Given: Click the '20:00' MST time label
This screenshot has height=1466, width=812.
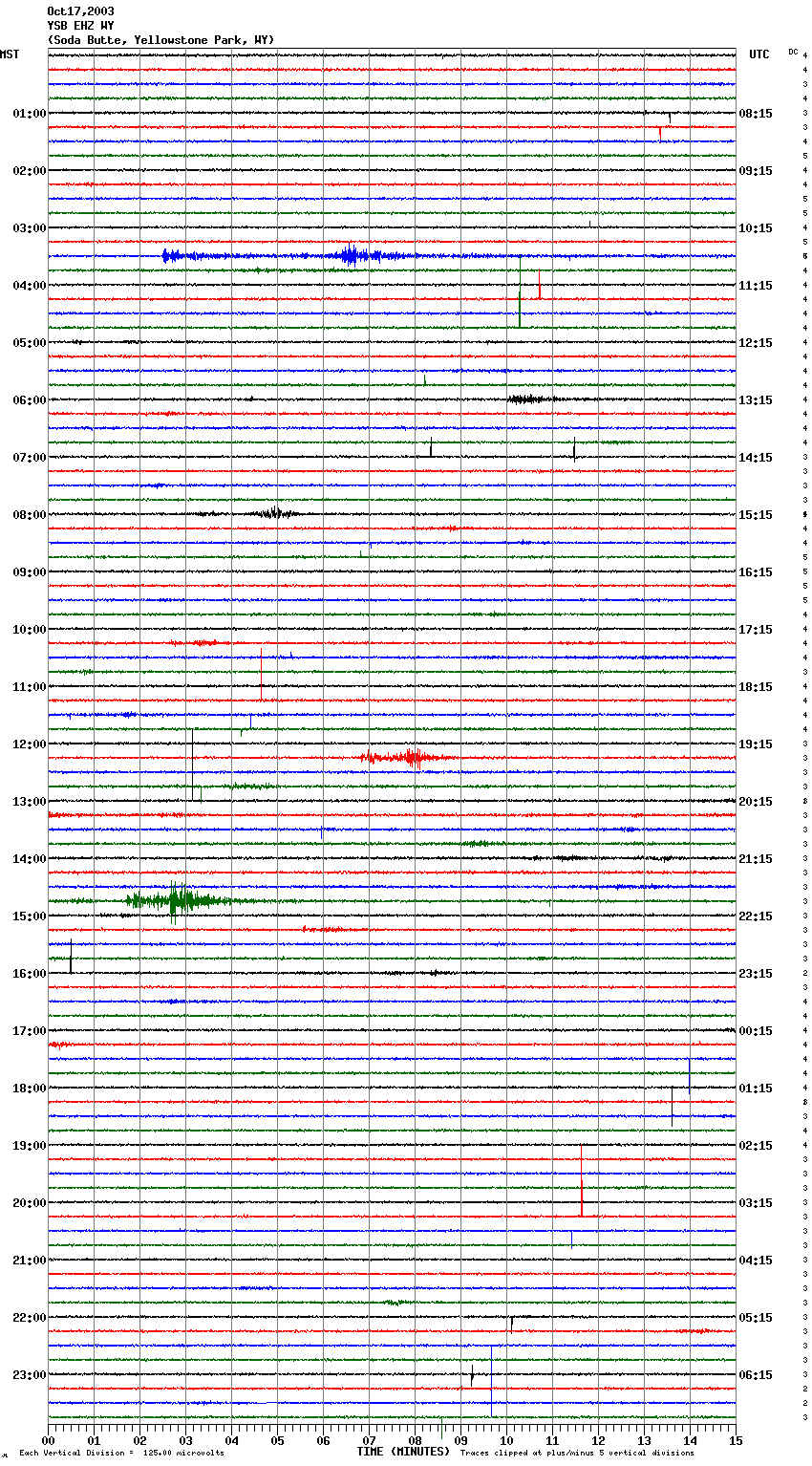Looking at the screenshot, I should (30, 1203).
